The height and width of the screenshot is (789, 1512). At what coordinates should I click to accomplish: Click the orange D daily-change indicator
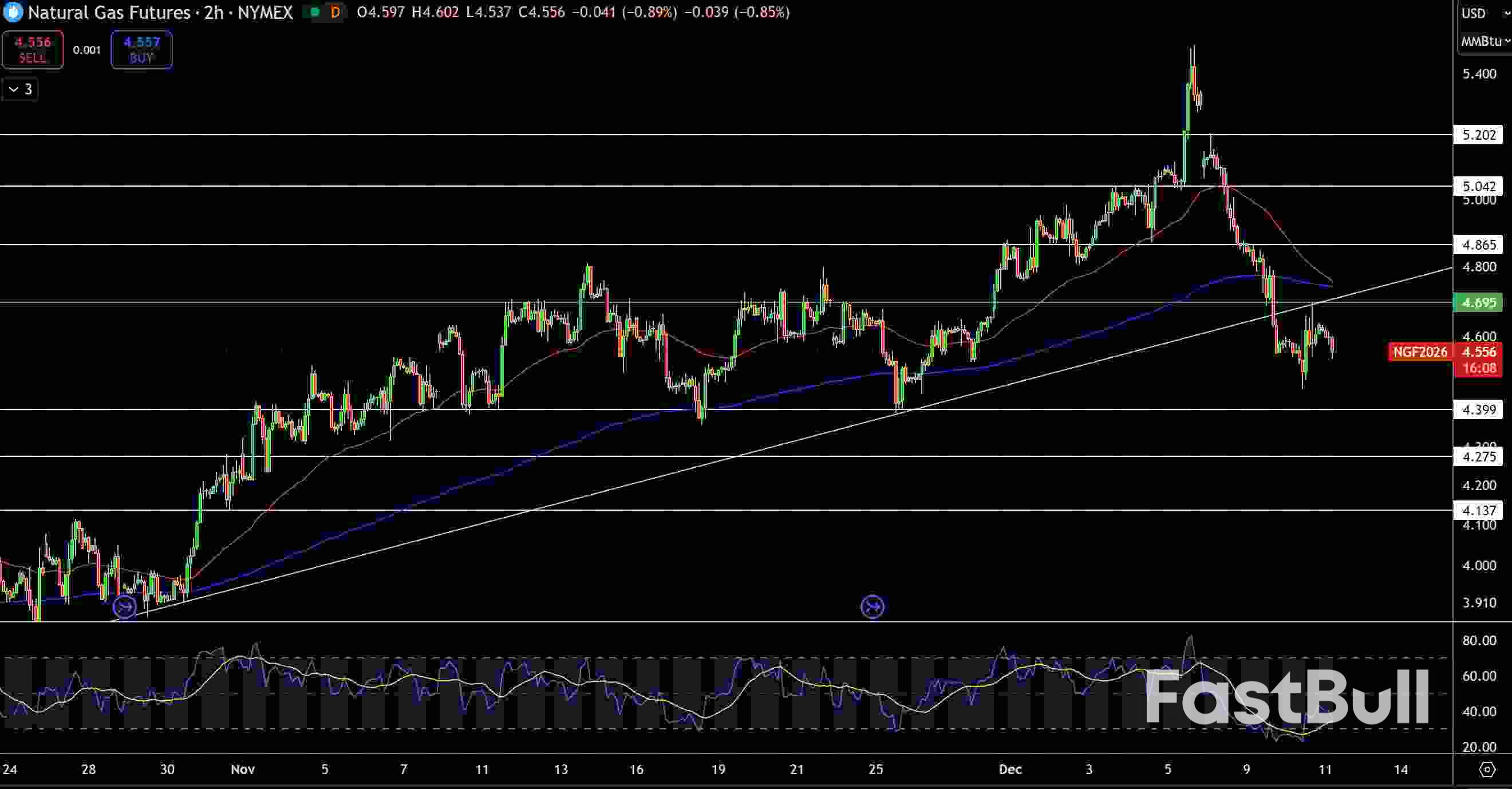pos(335,12)
